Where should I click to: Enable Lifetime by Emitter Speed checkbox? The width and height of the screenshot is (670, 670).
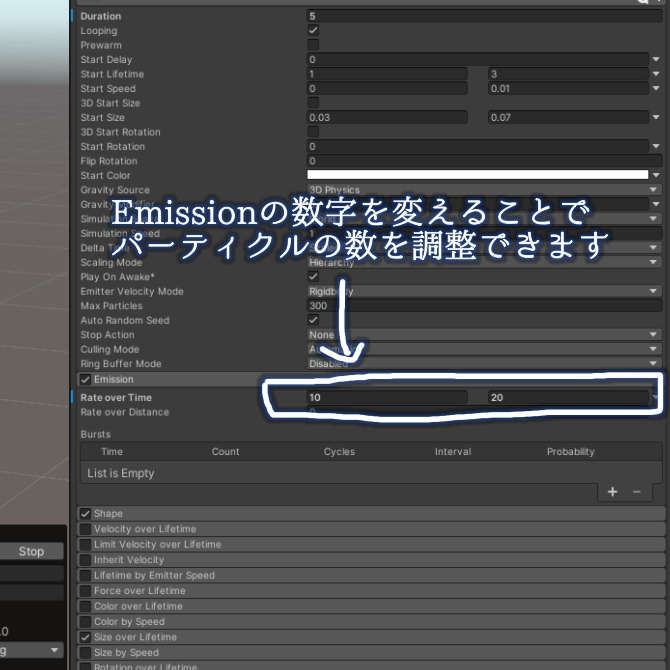[85, 576]
